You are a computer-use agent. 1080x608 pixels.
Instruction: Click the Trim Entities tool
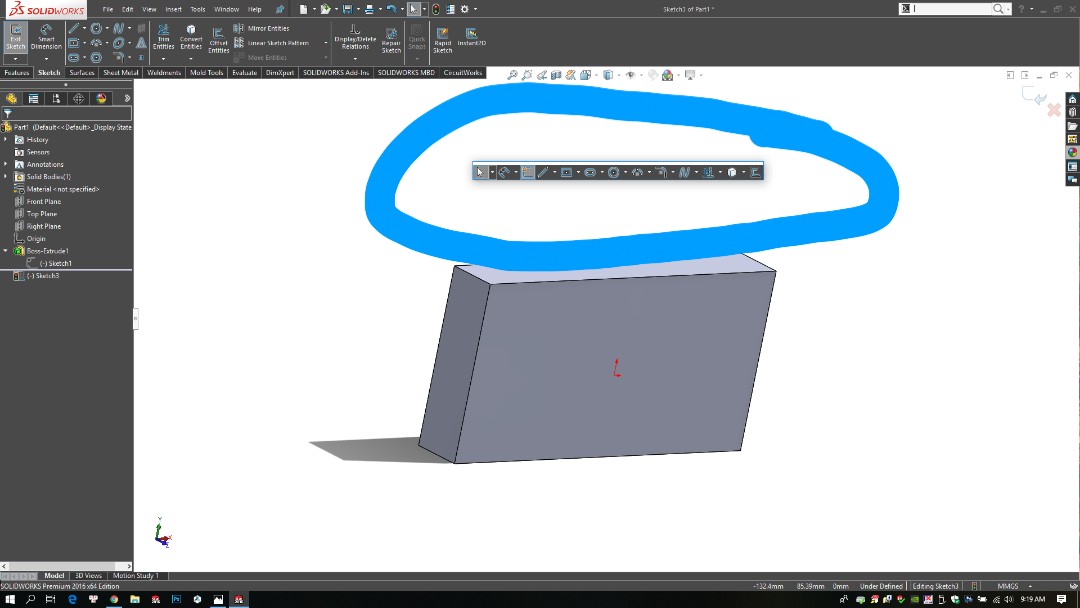163,38
